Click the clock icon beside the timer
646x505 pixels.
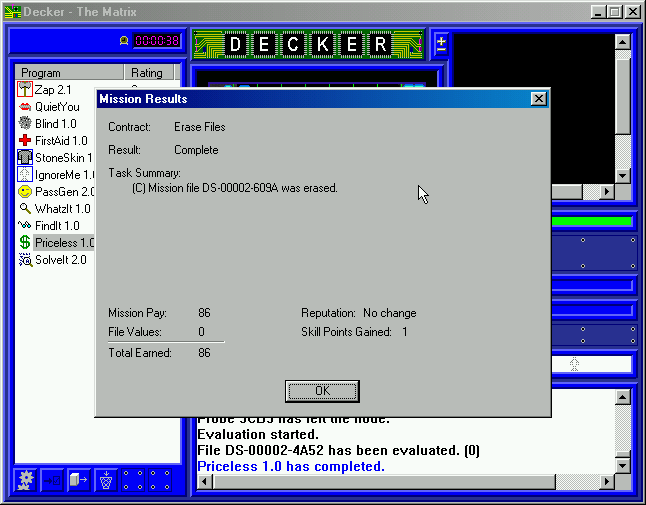124,40
